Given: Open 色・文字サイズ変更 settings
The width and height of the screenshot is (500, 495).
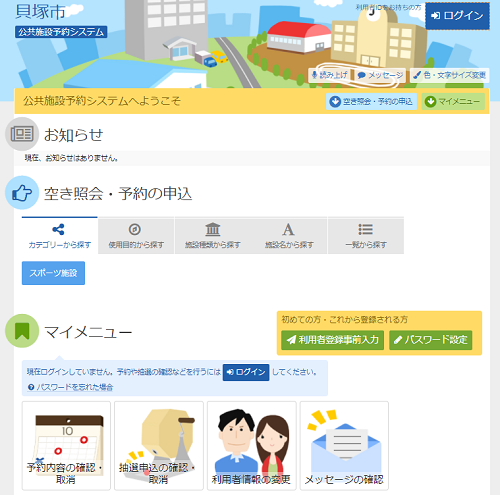Looking at the screenshot, I should (x=450, y=75).
